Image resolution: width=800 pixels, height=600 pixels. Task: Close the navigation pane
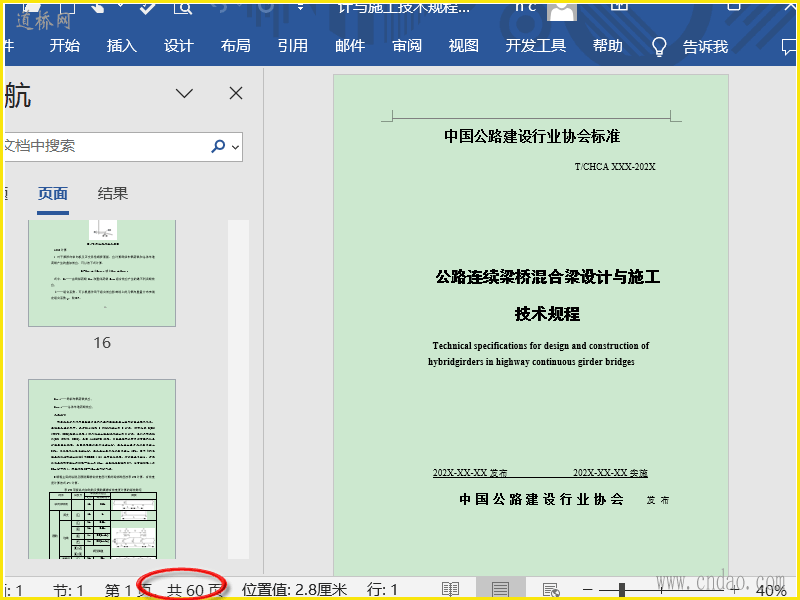click(x=236, y=93)
